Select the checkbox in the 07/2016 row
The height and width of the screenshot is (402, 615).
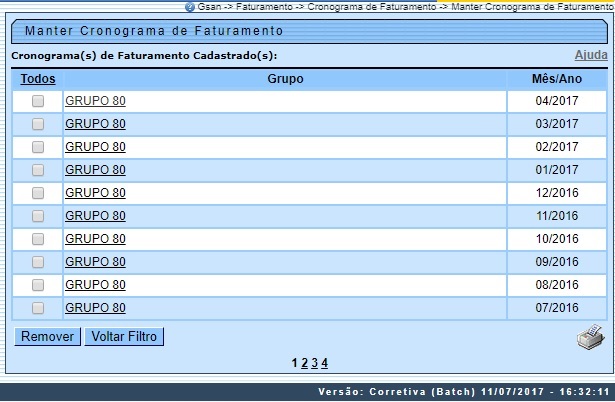point(38,308)
